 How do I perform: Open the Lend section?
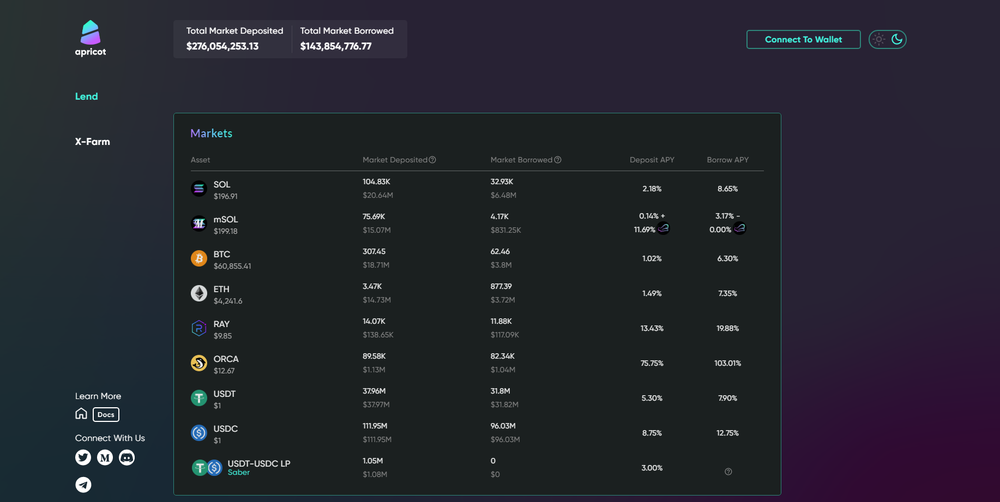coord(86,96)
